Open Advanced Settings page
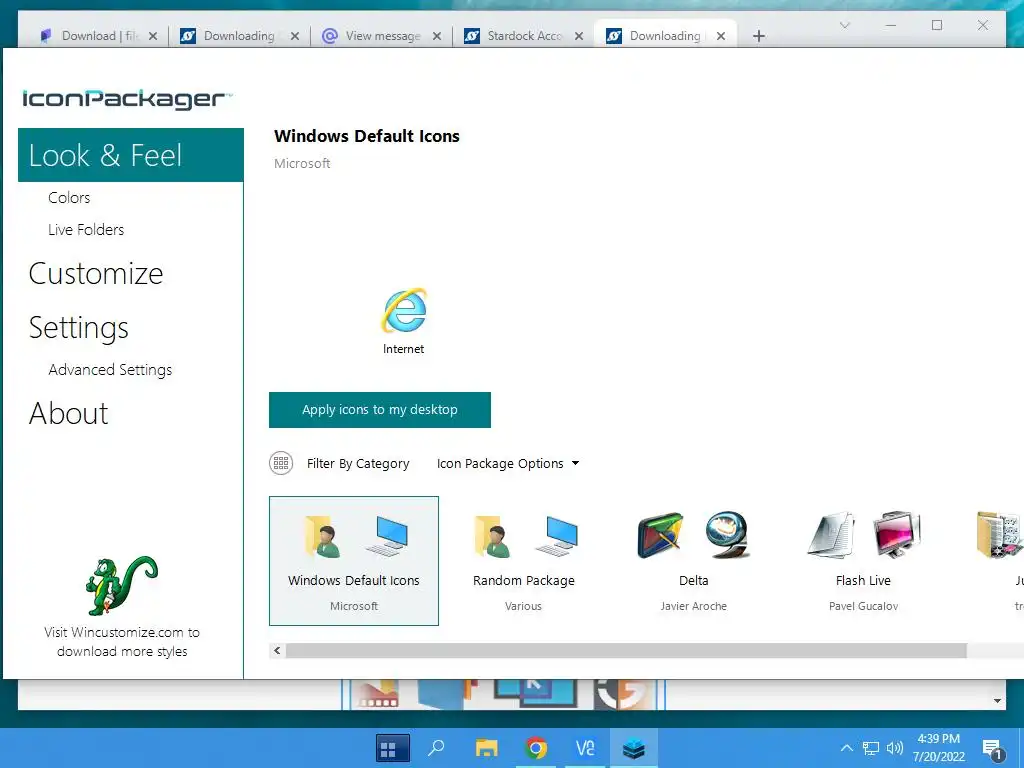Screen dimensions: 1024x768 click(x=110, y=370)
